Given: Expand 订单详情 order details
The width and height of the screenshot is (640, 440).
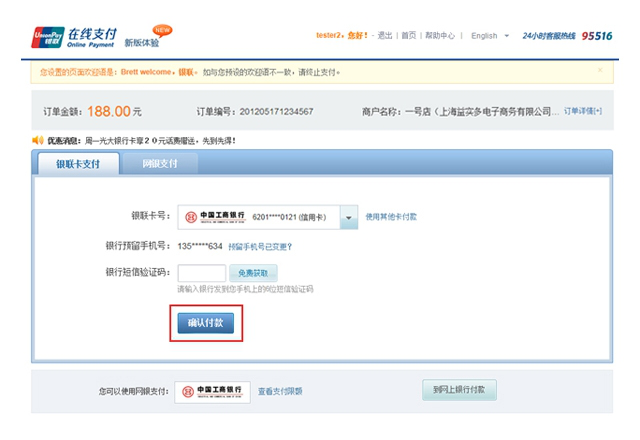Looking at the screenshot, I should coord(582,111).
